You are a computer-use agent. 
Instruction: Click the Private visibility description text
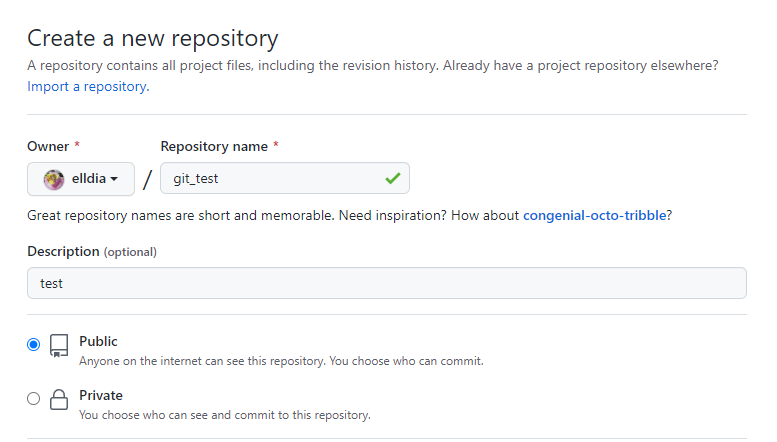tap(225, 414)
